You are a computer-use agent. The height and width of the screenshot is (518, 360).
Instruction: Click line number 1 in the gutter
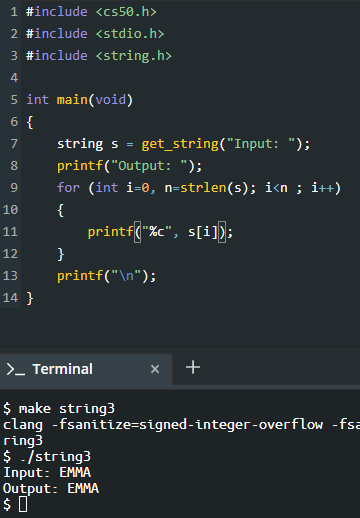click(x=14, y=12)
